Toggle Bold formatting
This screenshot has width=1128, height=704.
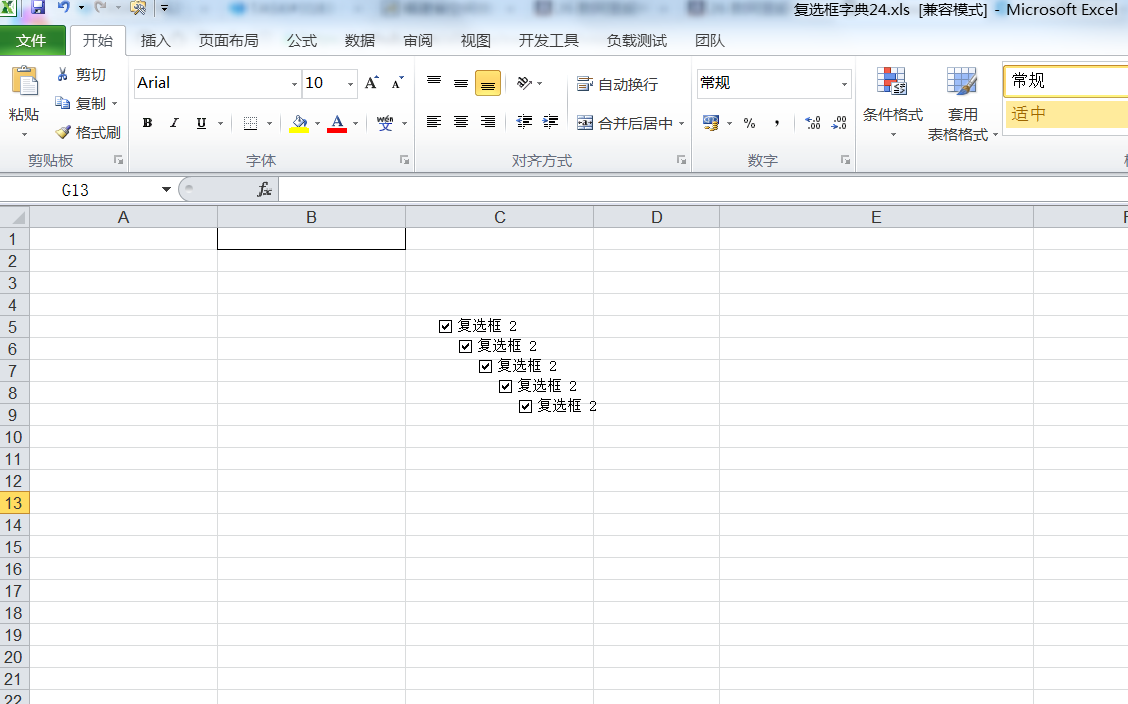click(x=147, y=123)
